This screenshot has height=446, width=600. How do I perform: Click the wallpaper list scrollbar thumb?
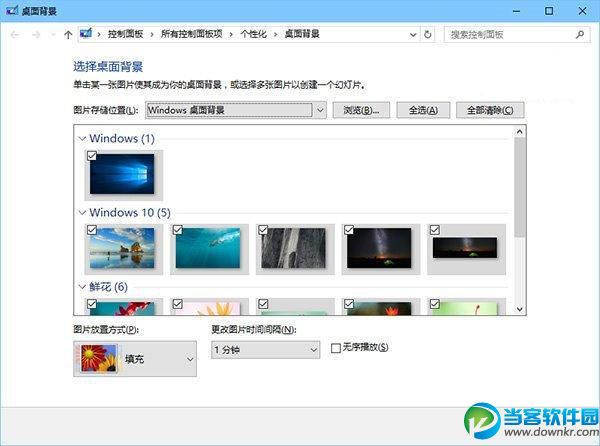click(x=519, y=187)
